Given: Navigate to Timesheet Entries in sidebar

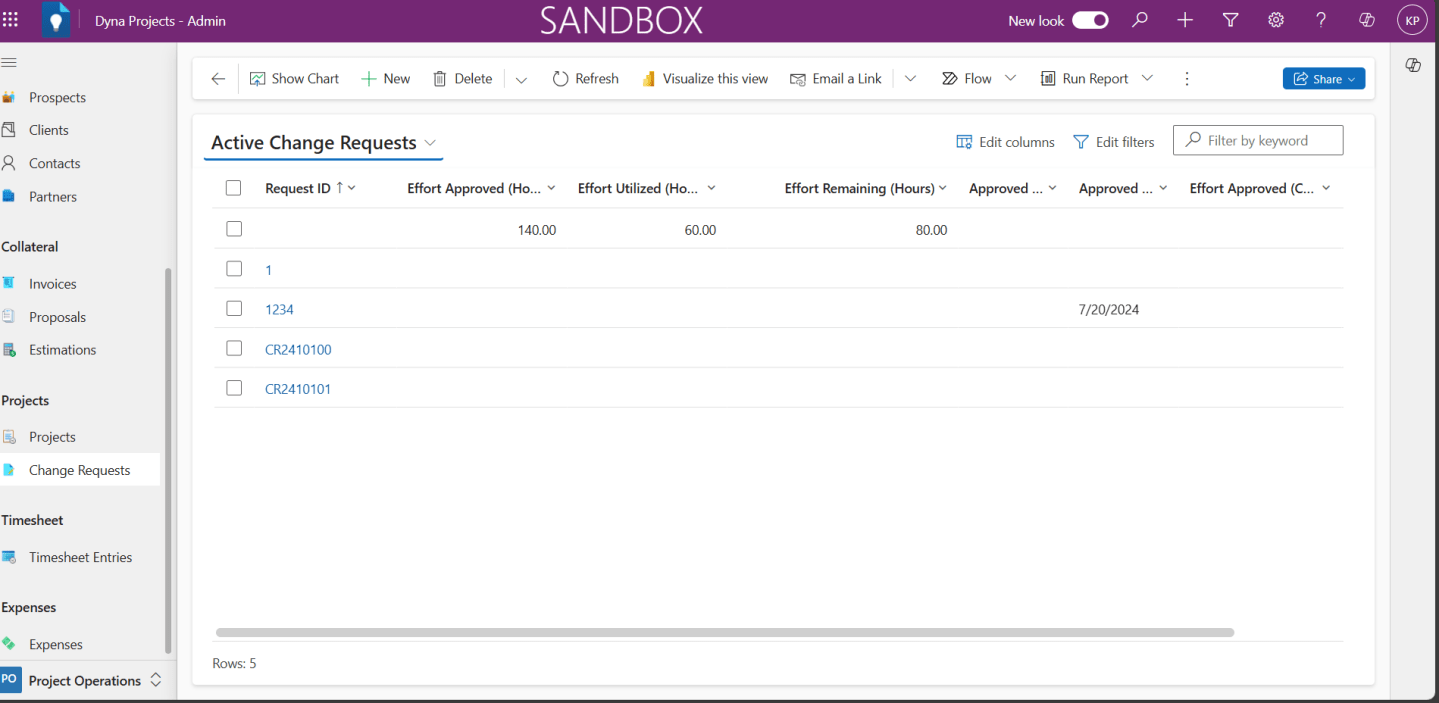Looking at the screenshot, I should 80,557.
